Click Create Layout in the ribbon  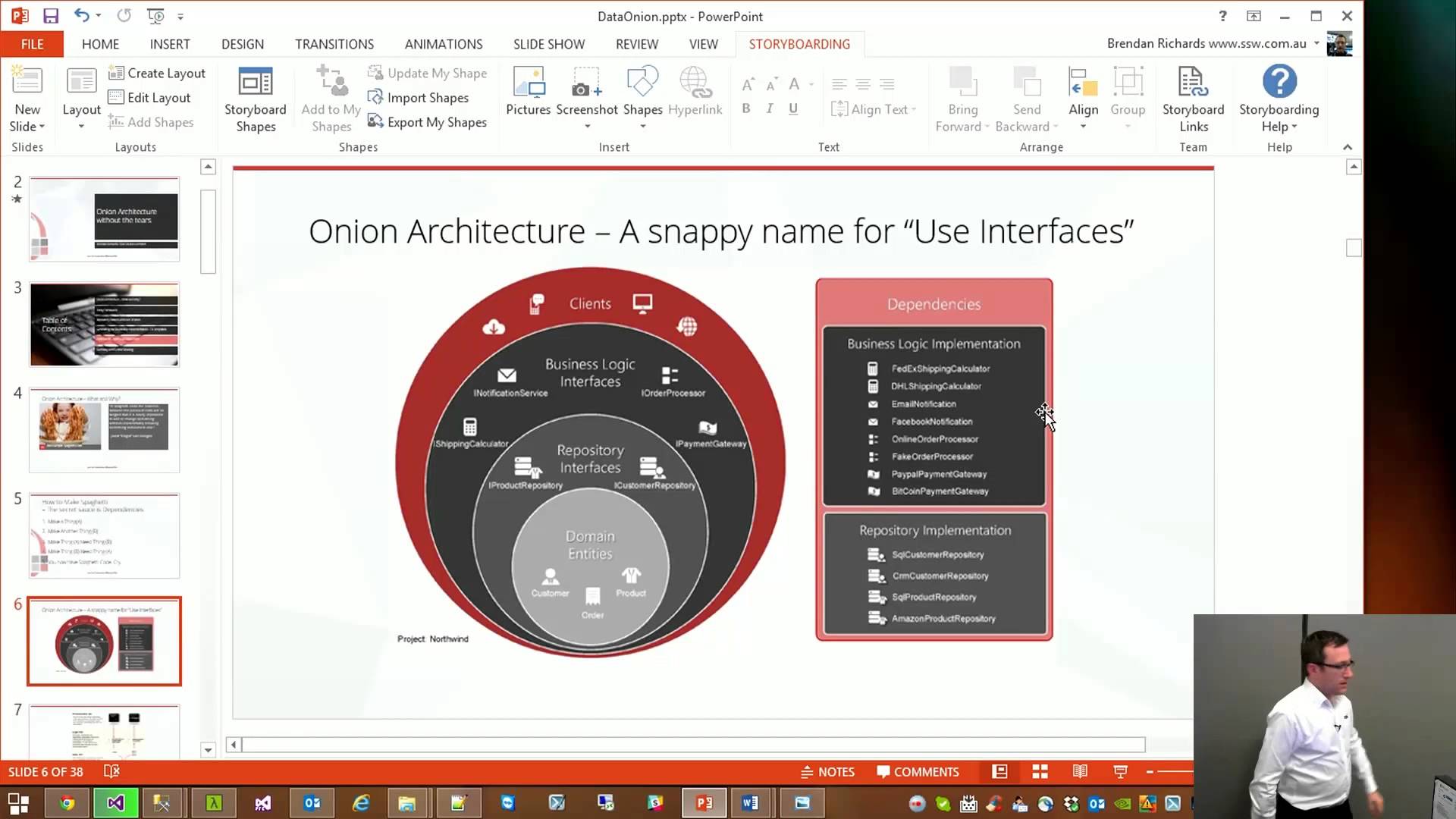(157, 73)
